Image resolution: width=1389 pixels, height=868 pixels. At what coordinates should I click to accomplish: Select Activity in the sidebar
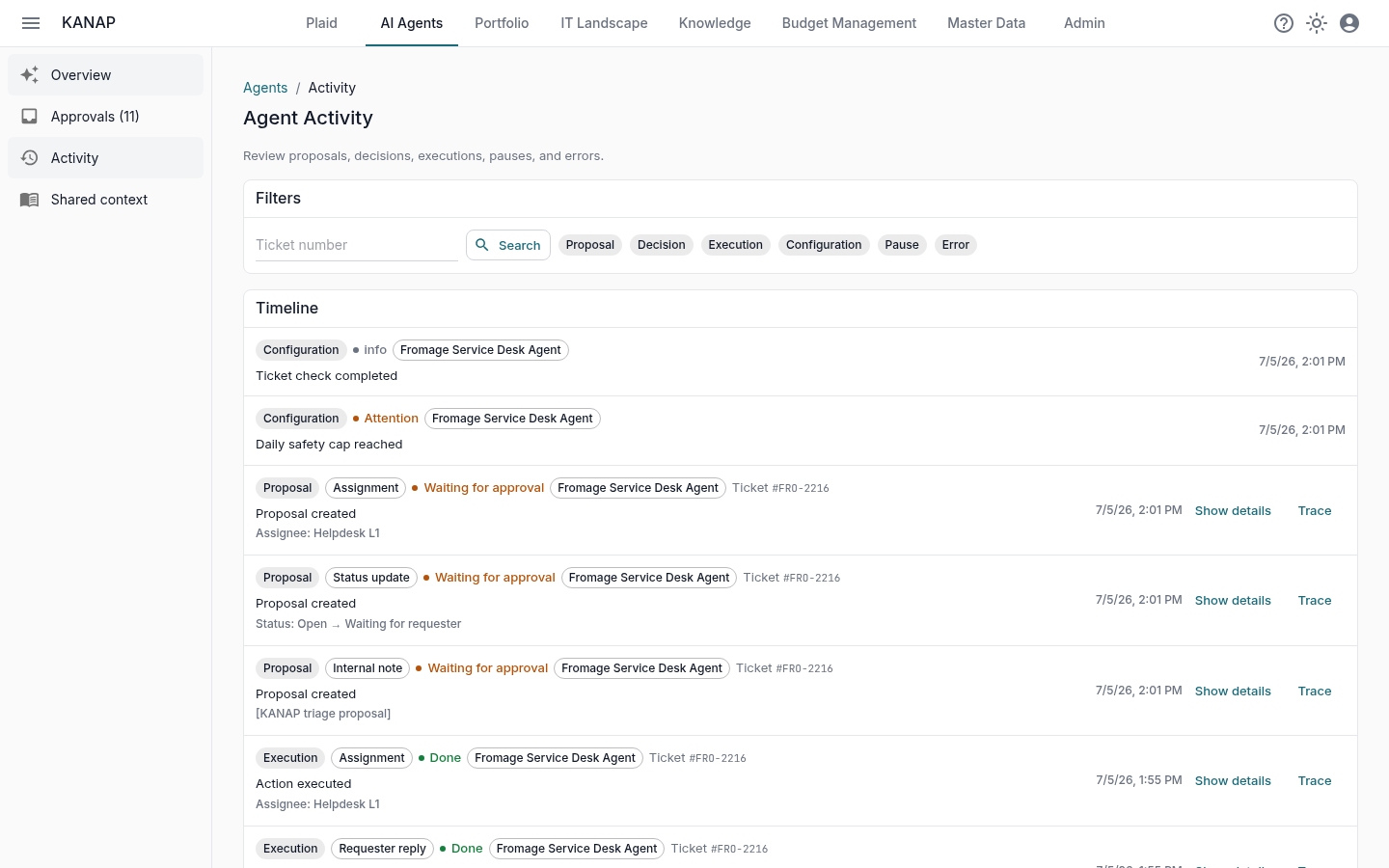pos(105,157)
